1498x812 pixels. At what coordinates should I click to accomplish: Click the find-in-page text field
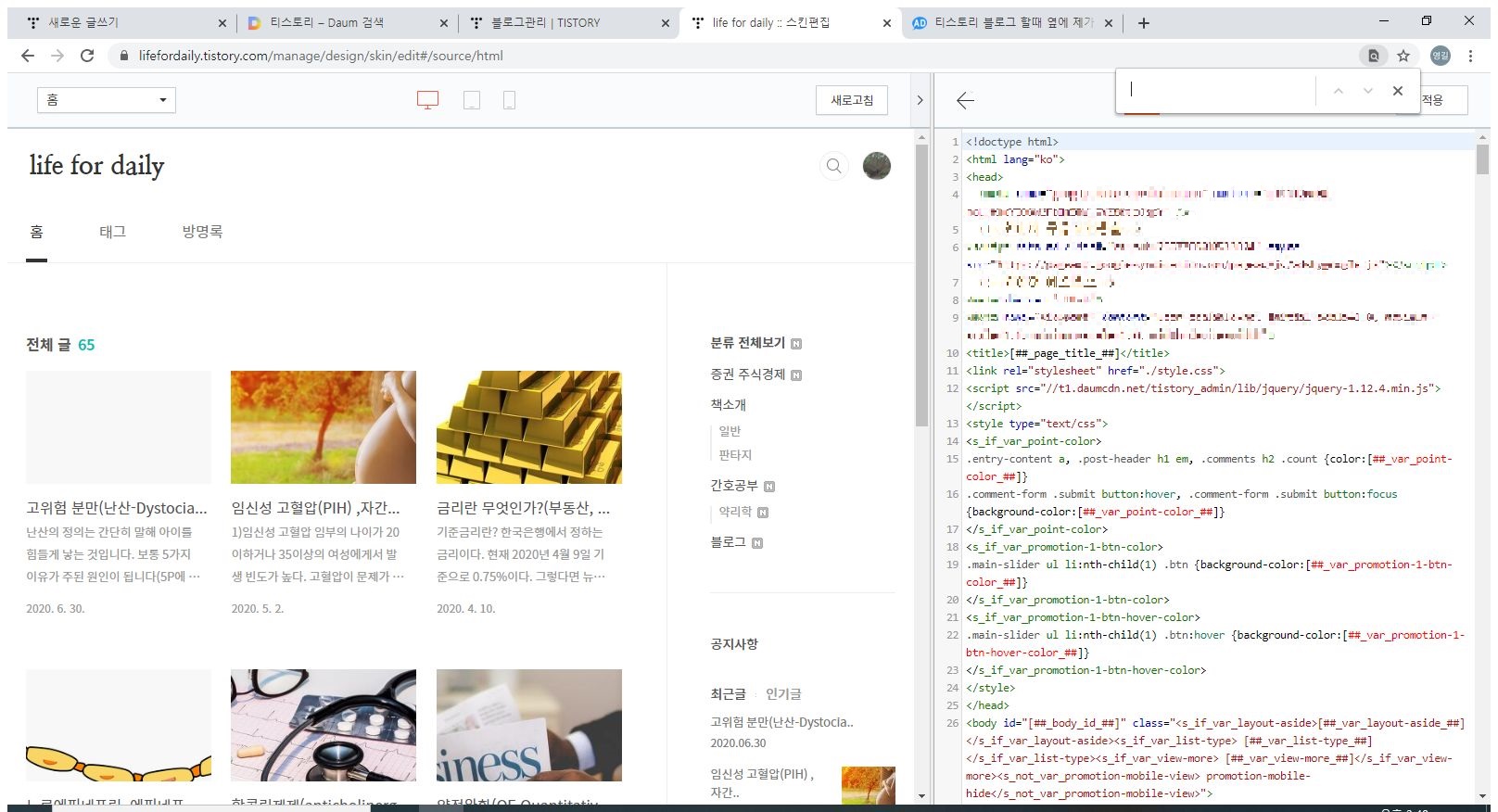coord(1218,91)
